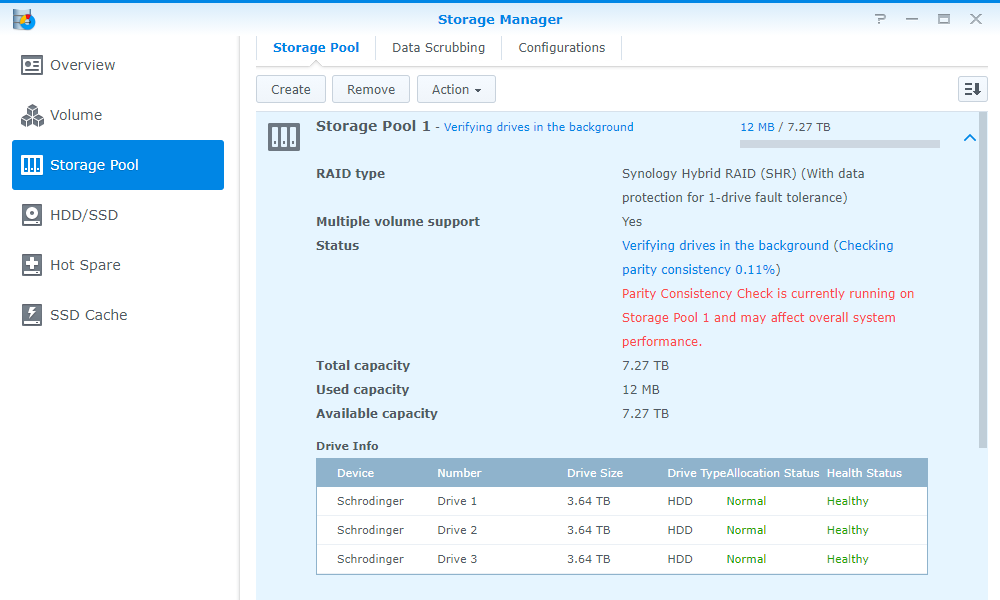The image size is (1000, 600).
Task: Open the Action dropdown menu
Action: (x=456, y=89)
